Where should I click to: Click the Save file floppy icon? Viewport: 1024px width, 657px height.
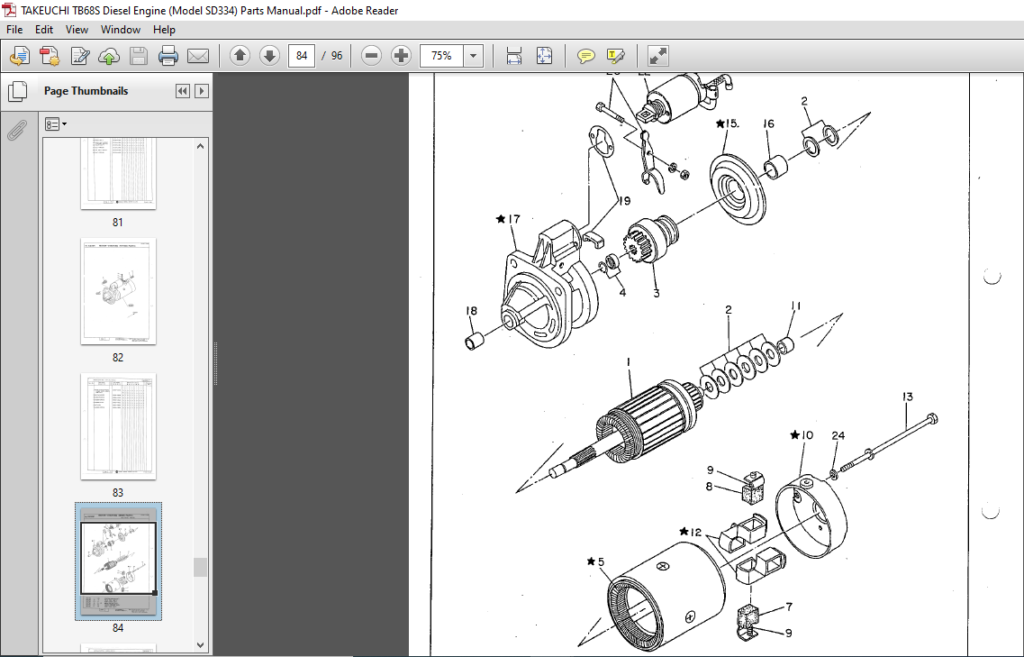pos(138,56)
